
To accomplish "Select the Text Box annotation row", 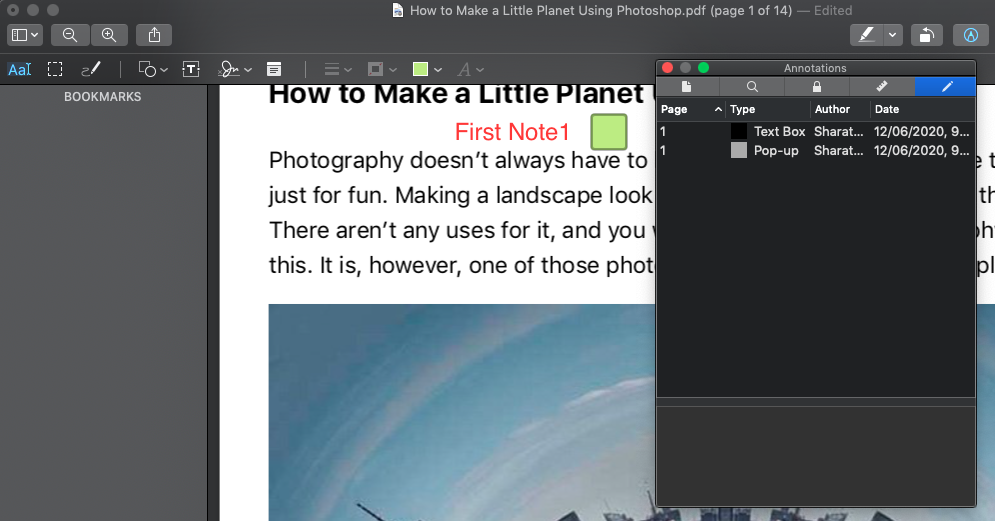I will pos(815,131).
